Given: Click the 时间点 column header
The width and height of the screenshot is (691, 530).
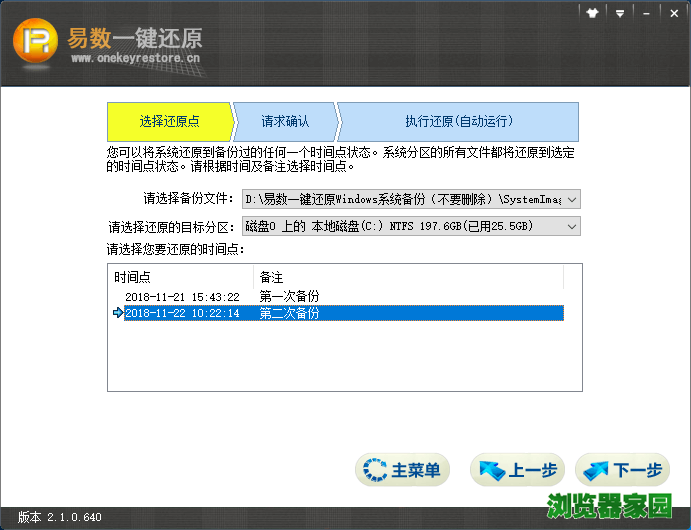Looking at the screenshot, I should click(181, 277).
